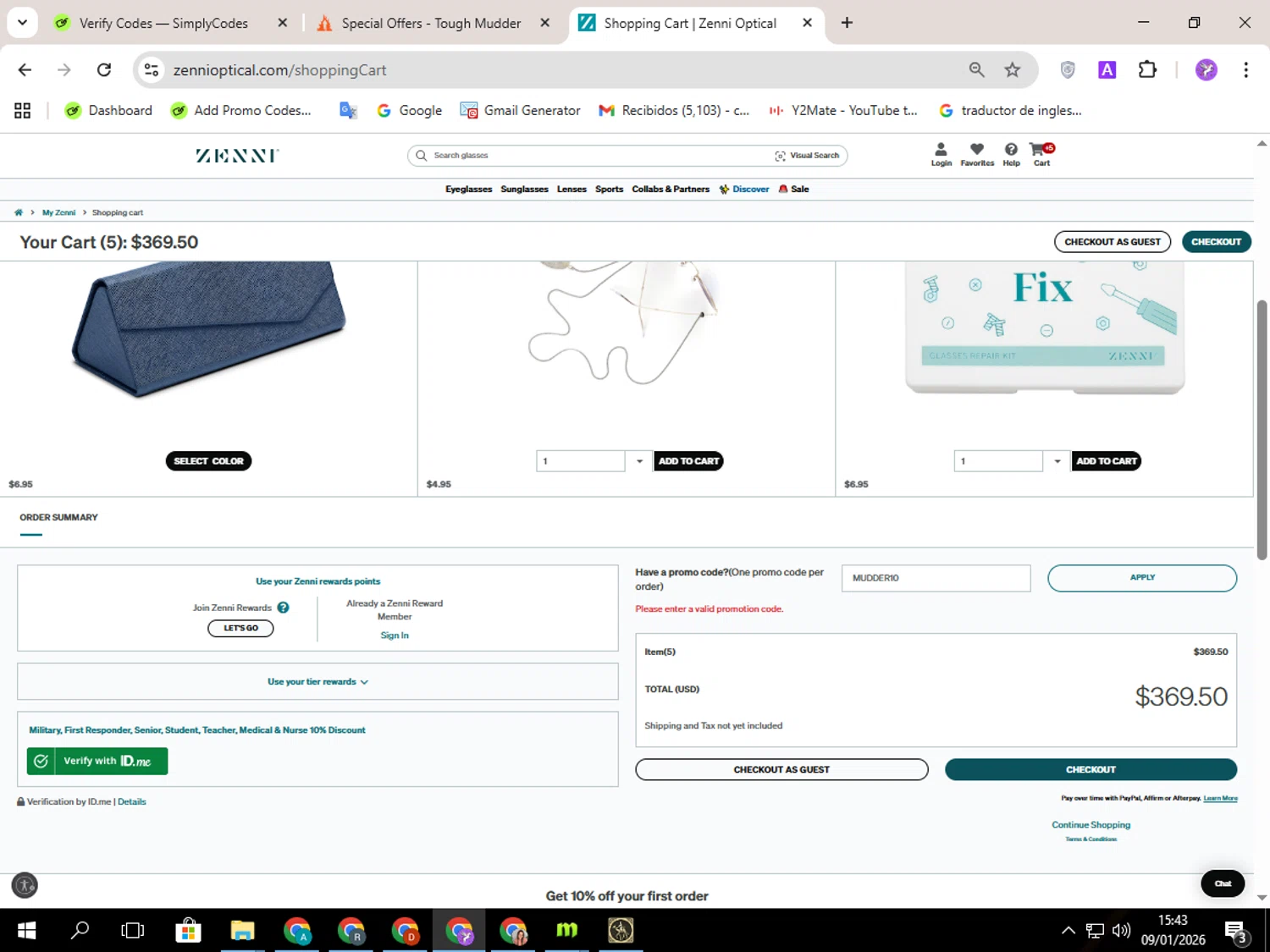Click the promo code input field
1270x952 pixels.
pos(936,578)
